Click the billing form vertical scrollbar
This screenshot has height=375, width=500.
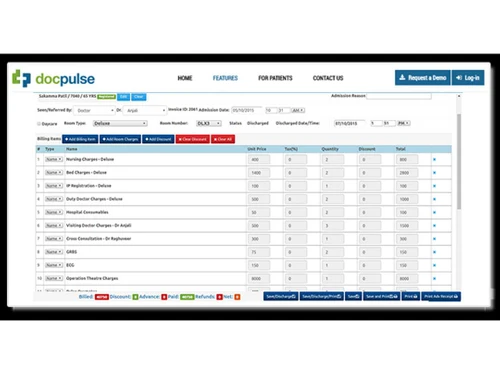pos(459,162)
